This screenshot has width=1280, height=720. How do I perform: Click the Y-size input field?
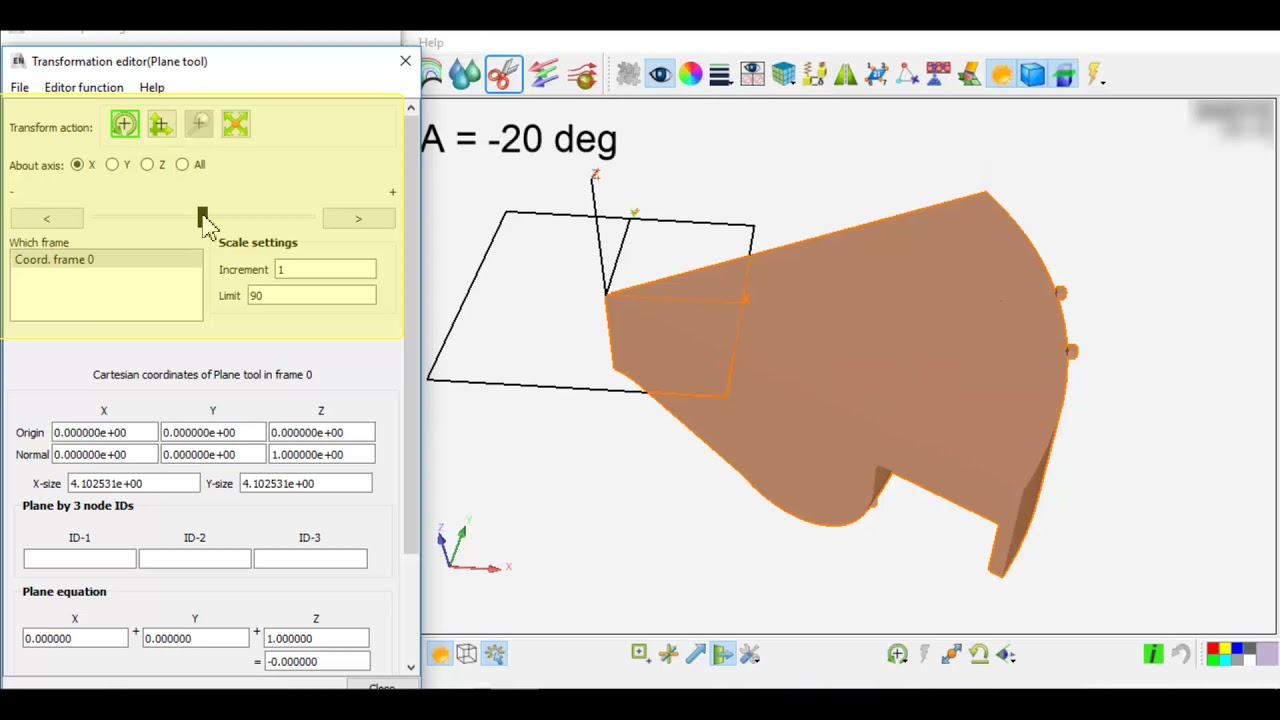pyautogui.click(x=305, y=484)
